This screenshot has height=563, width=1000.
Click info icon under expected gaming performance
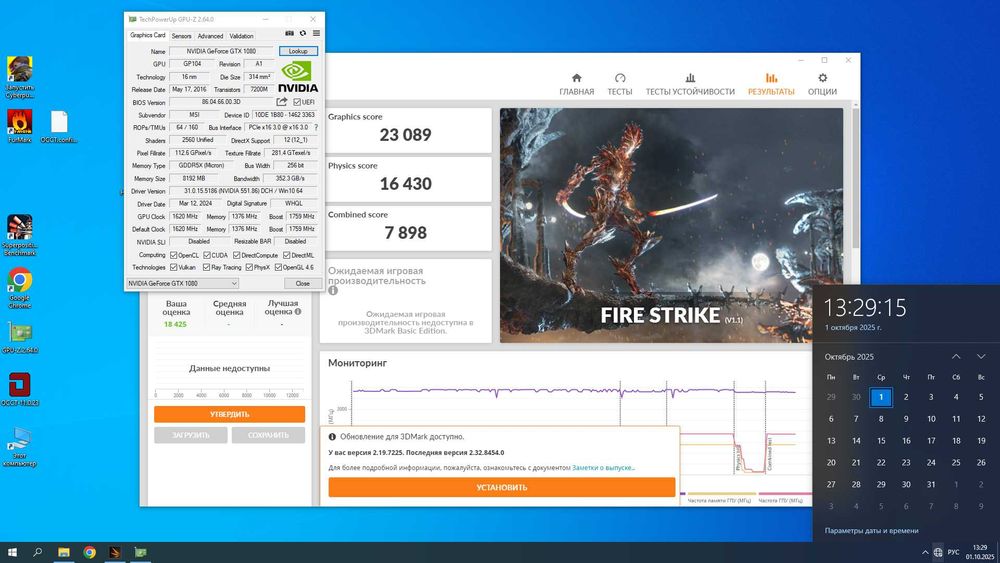point(333,291)
